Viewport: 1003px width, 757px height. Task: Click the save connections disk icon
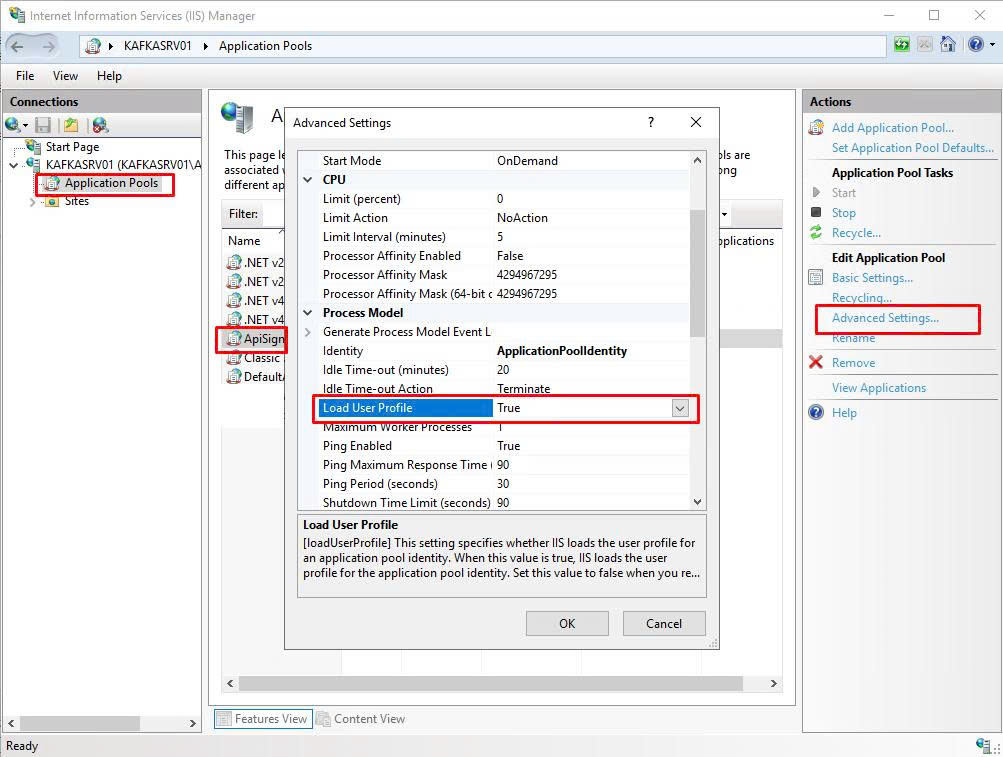[x=43, y=125]
